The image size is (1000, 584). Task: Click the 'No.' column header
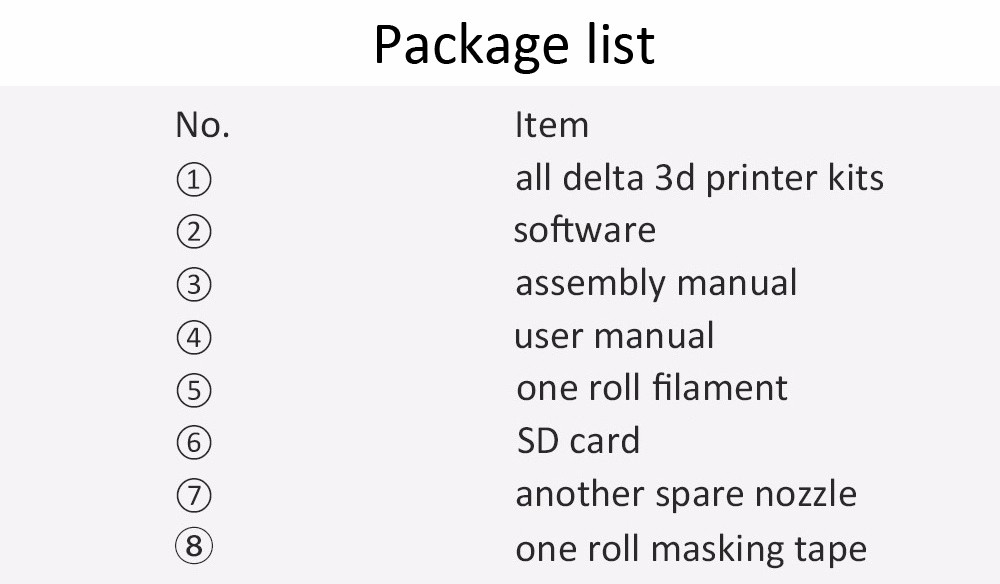click(202, 125)
